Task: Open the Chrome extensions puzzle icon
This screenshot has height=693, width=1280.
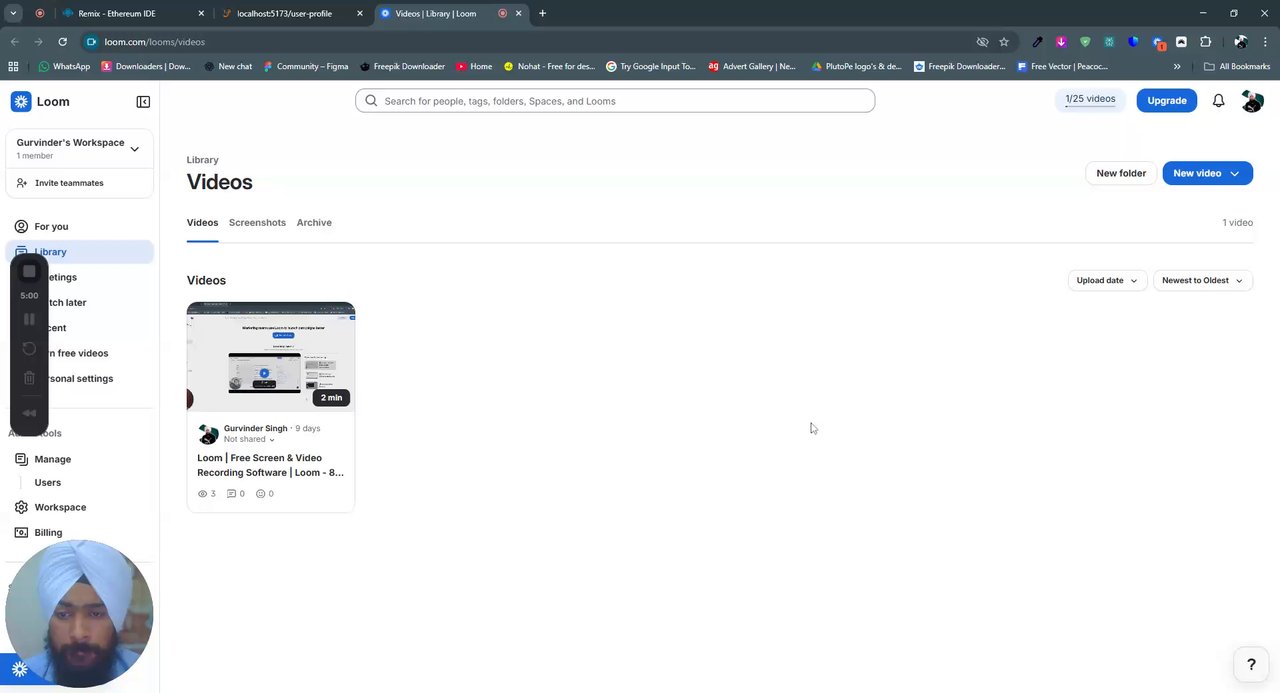Action: coord(1205,42)
